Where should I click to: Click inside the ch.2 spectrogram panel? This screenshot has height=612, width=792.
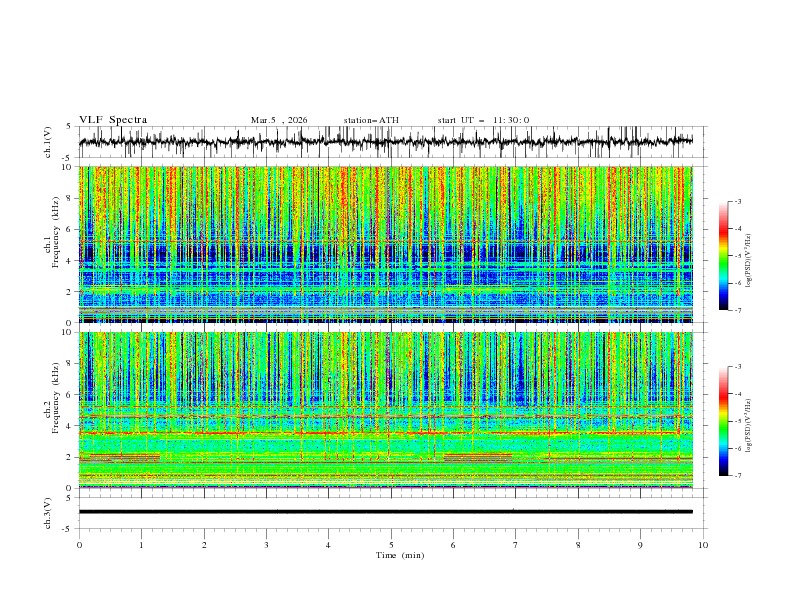[x=386, y=410]
